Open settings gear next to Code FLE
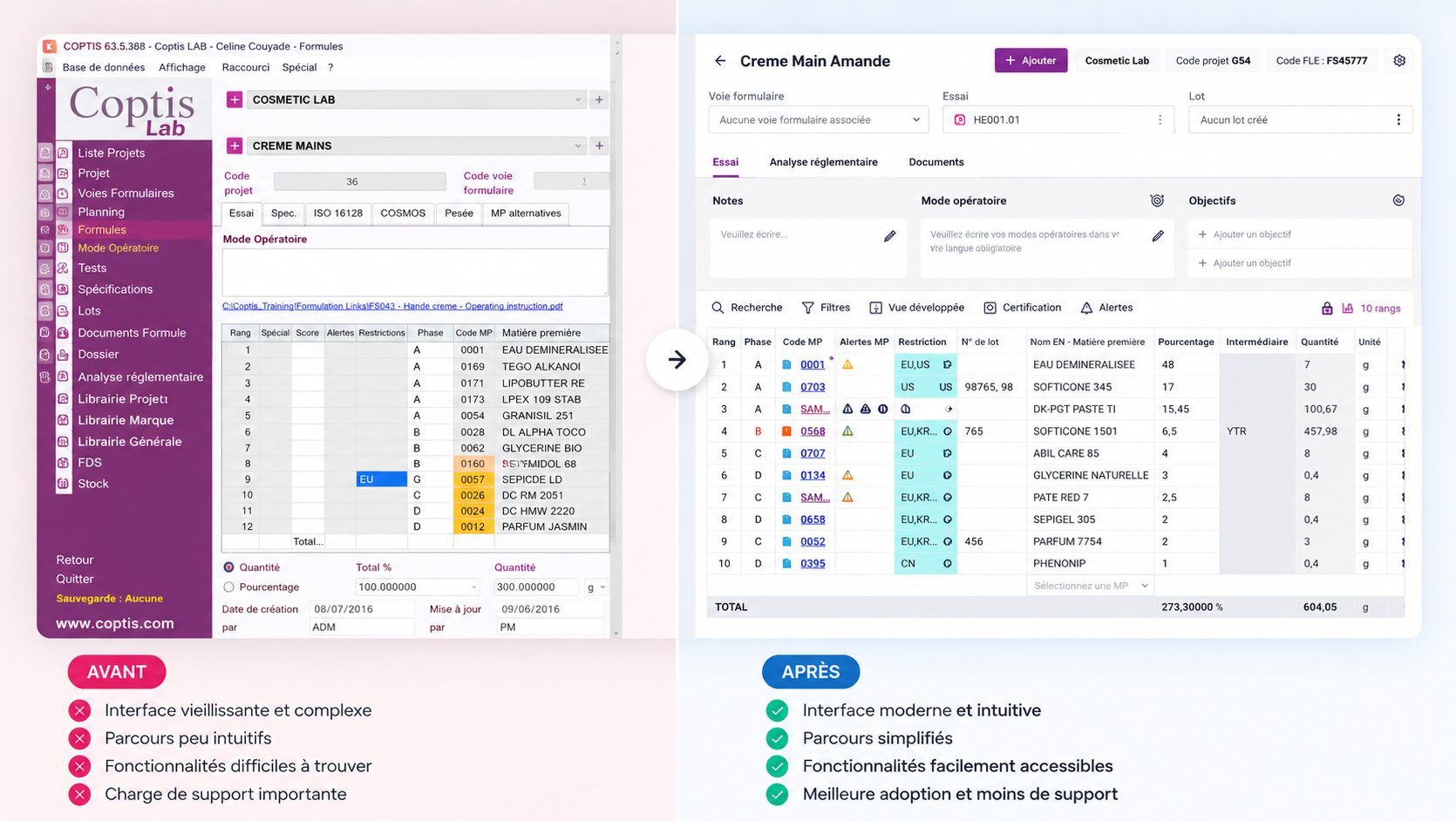Viewport: 1456px width, 821px height. tap(1399, 61)
